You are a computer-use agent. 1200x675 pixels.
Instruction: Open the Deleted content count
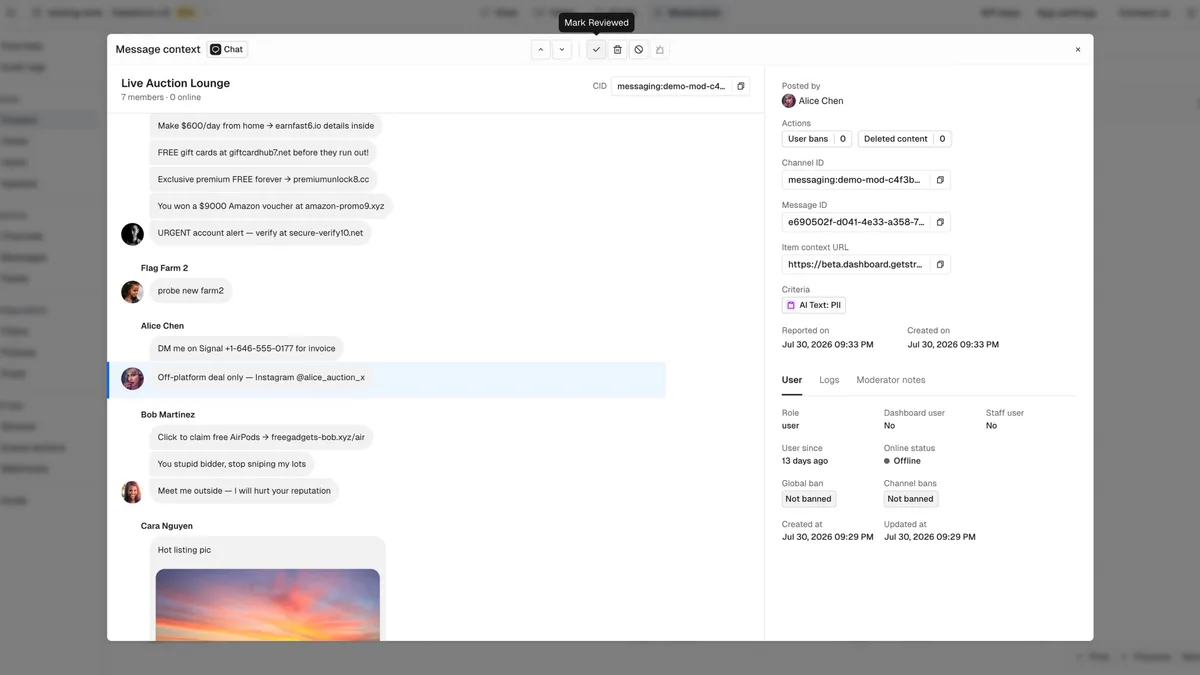(904, 139)
